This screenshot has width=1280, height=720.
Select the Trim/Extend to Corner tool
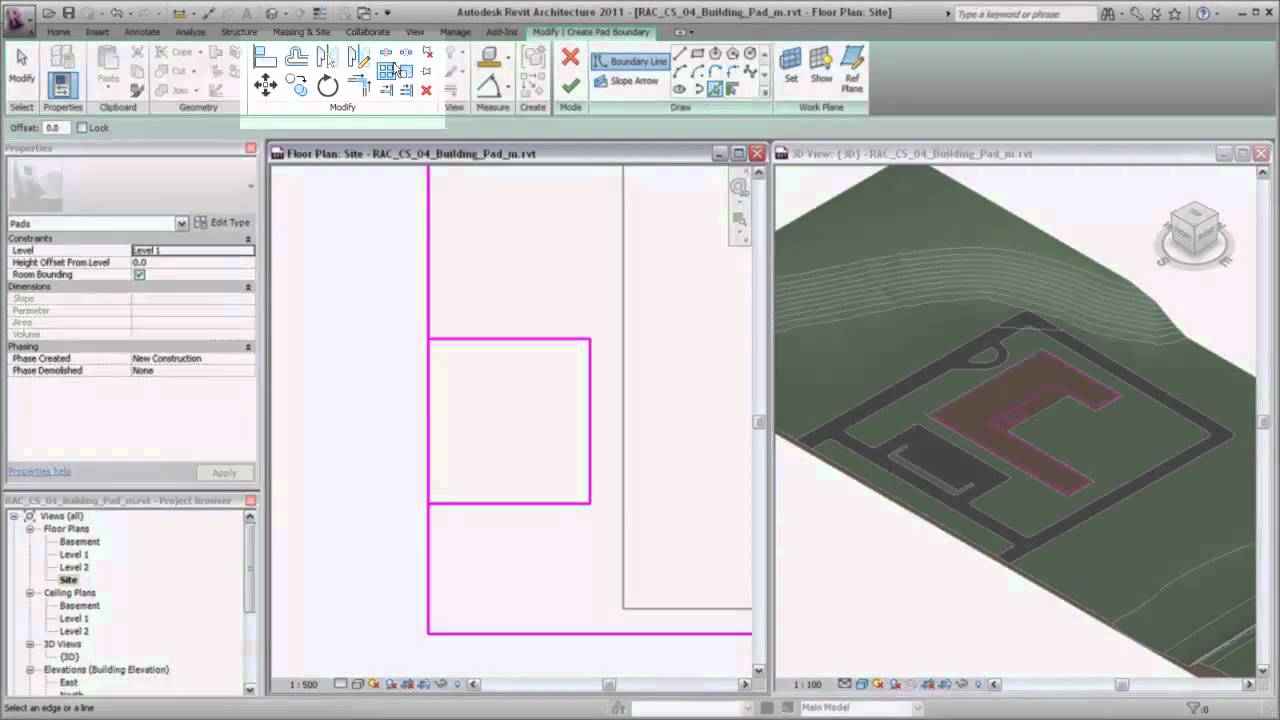pos(358,86)
